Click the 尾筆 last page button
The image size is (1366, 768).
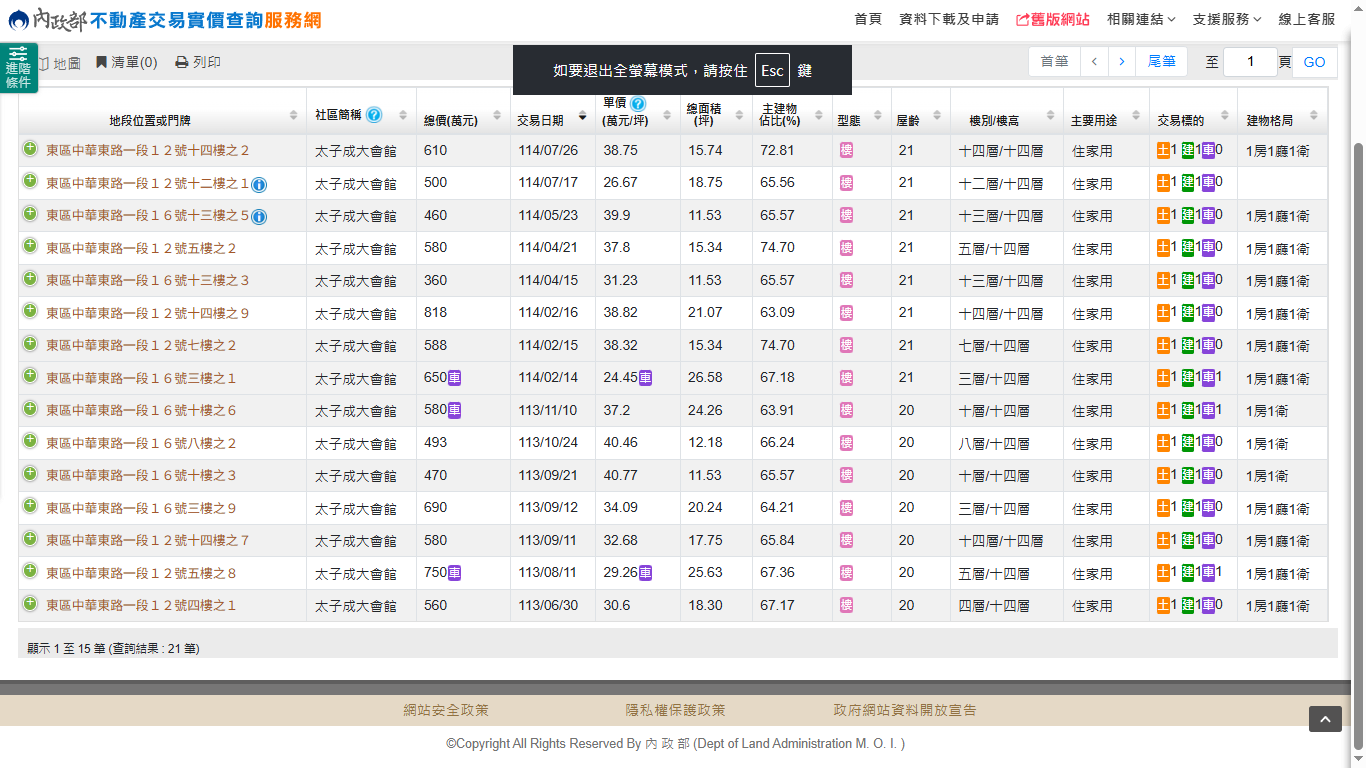tap(1161, 62)
